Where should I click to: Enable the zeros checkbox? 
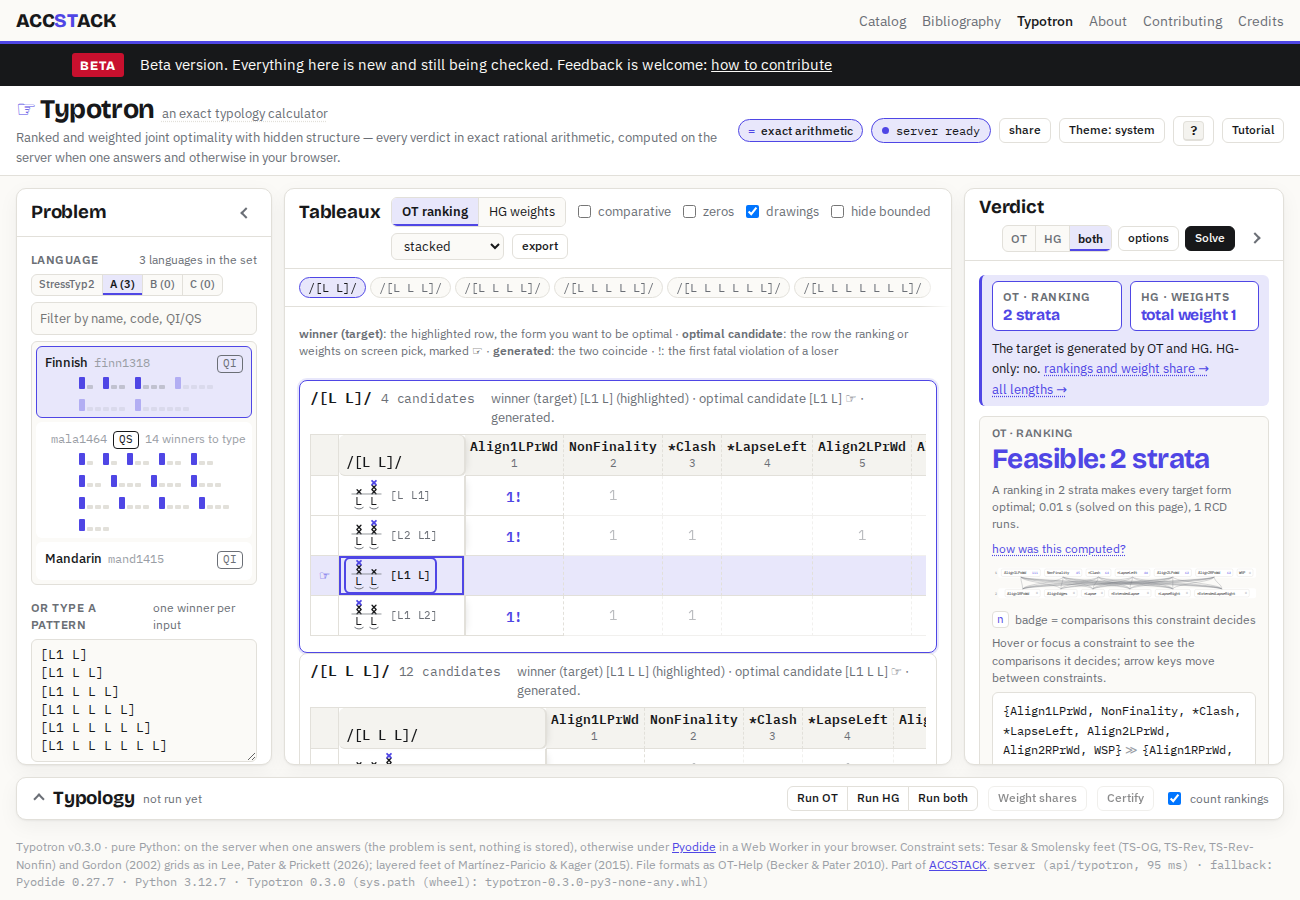[x=690, y=212]
